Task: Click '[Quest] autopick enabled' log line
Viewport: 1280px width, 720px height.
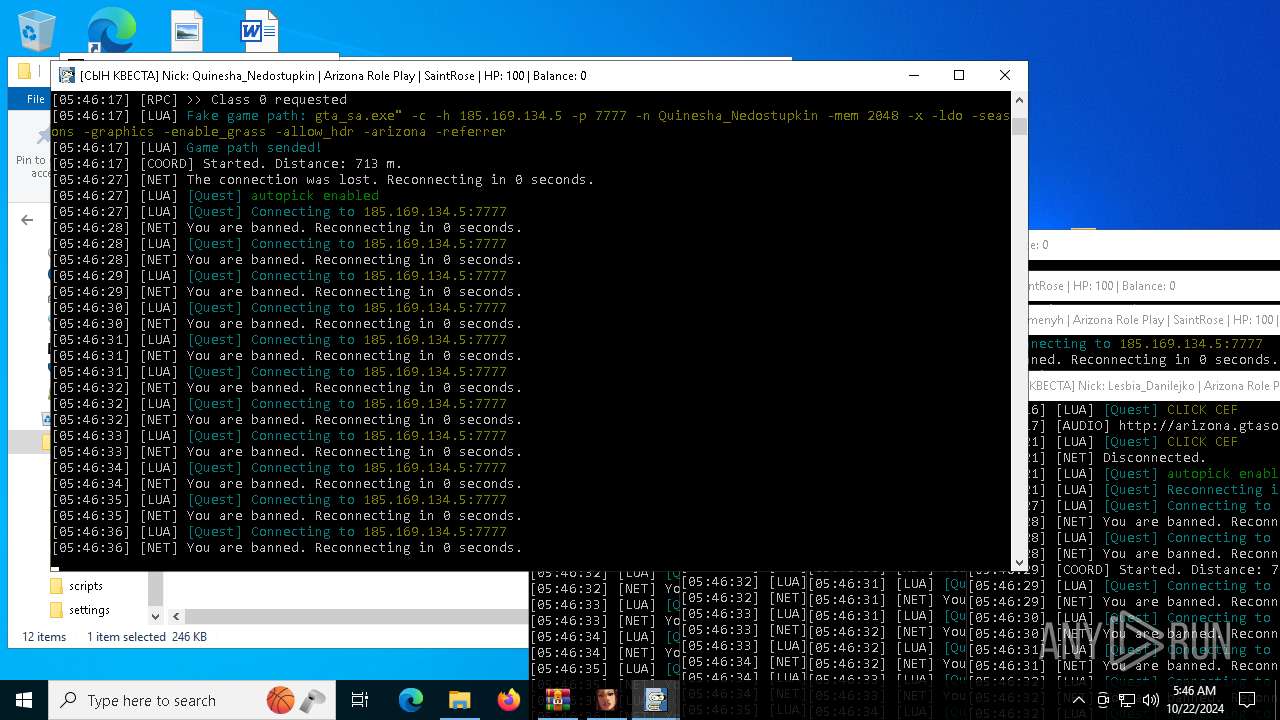Action: [215, 196]
